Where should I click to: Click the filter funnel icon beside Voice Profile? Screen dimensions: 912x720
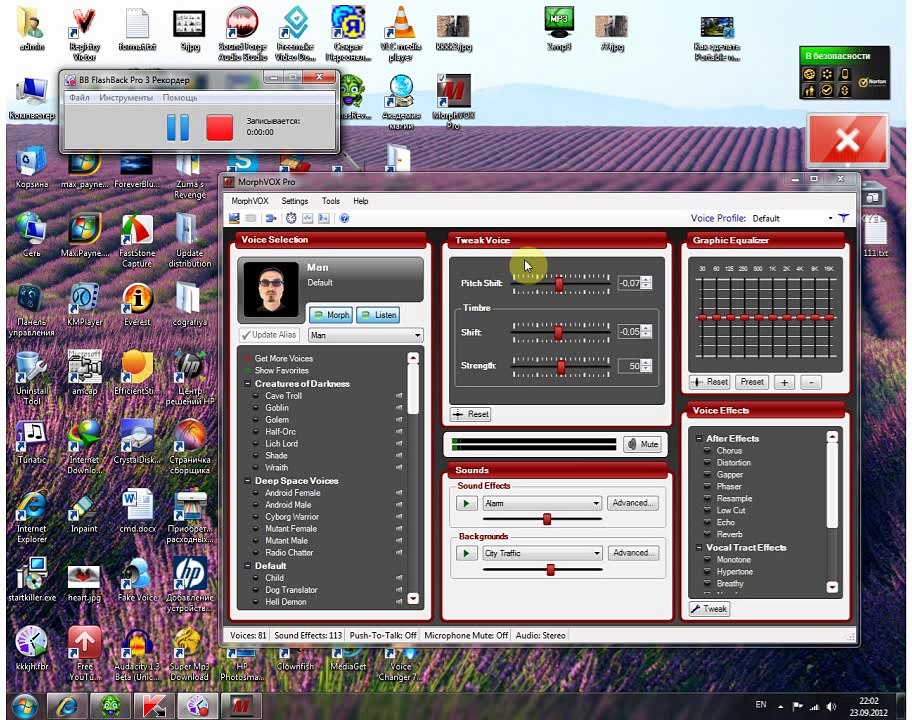(843, 218)
